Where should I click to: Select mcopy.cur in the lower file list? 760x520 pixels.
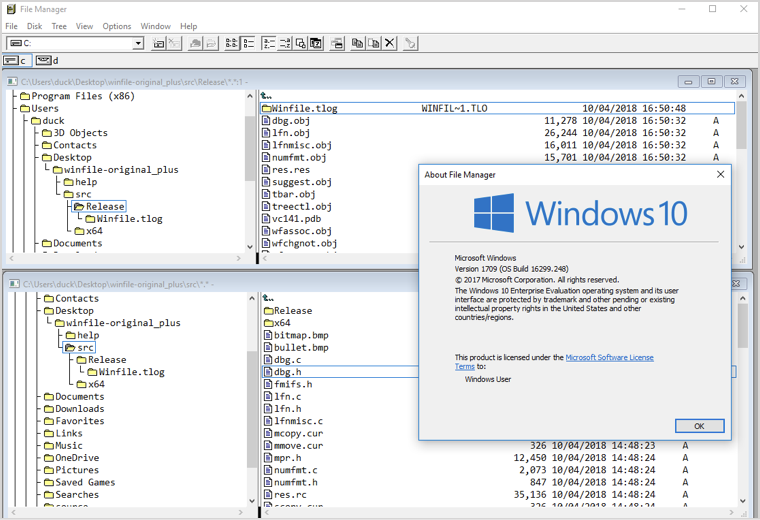point(293,434)
